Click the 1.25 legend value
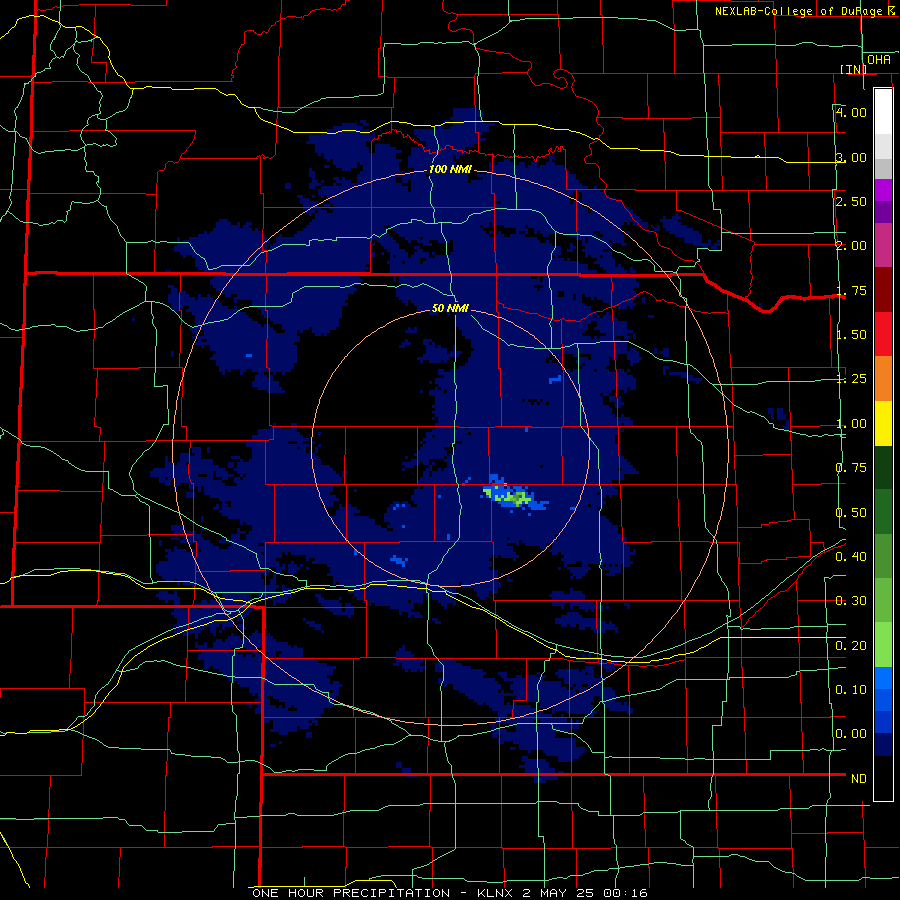This screenshot has height=900, width=900. coord(851,379)
